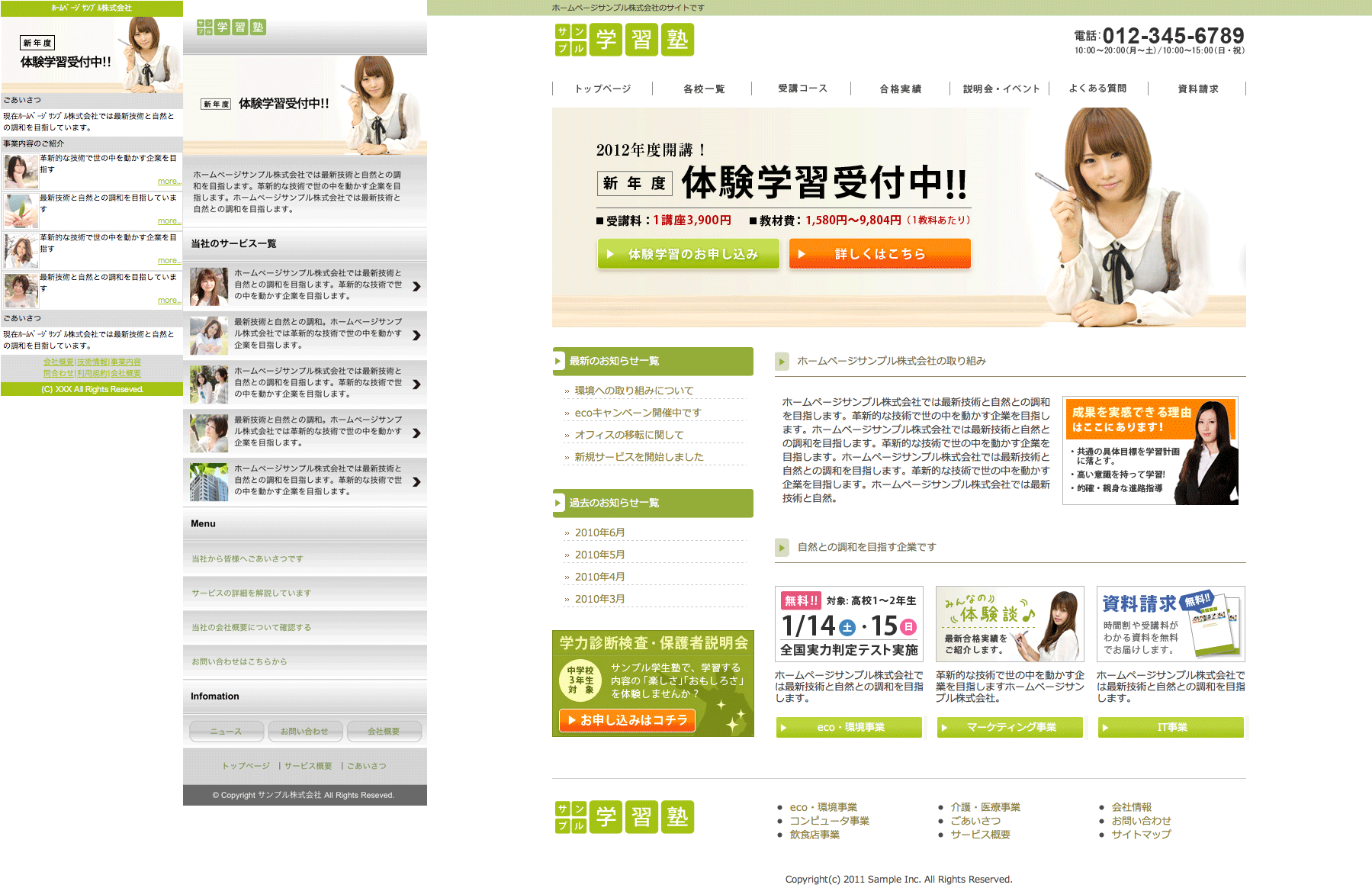Open the ecoキャンペーン開催中です news link

tap(638, 413)
